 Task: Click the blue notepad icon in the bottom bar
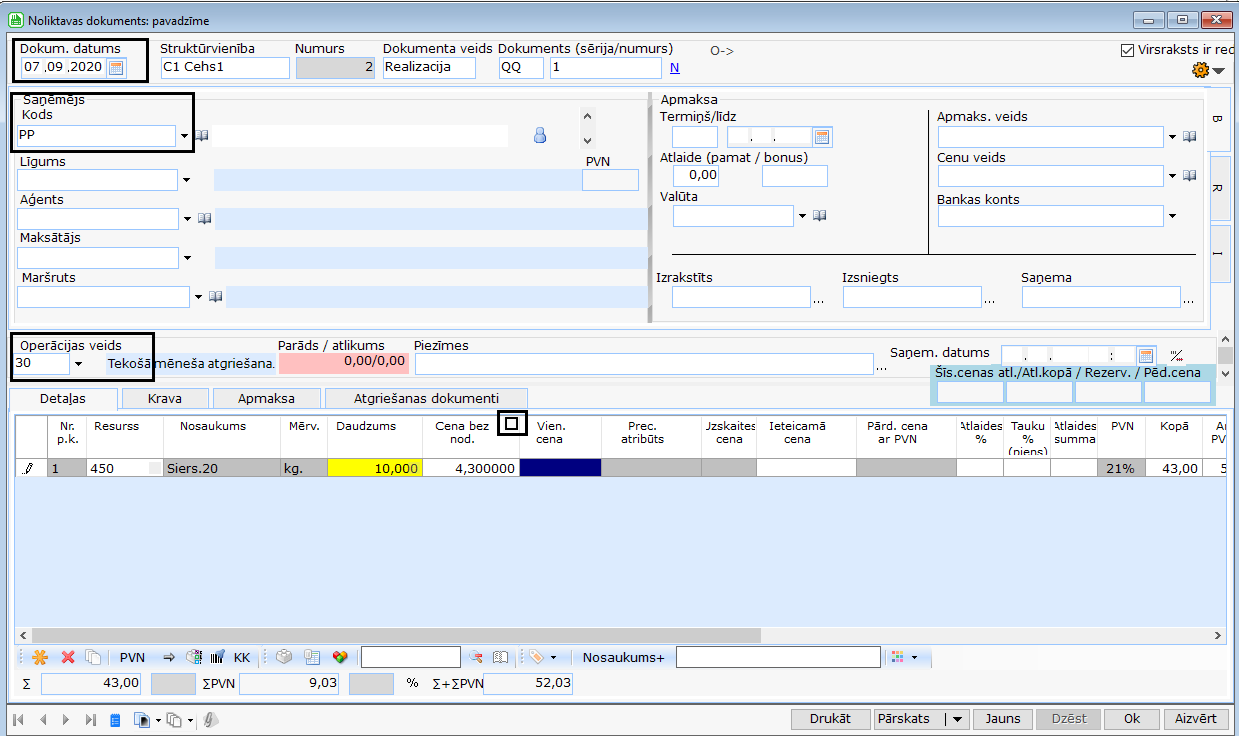pyautogui.click(x=115, y=719)
